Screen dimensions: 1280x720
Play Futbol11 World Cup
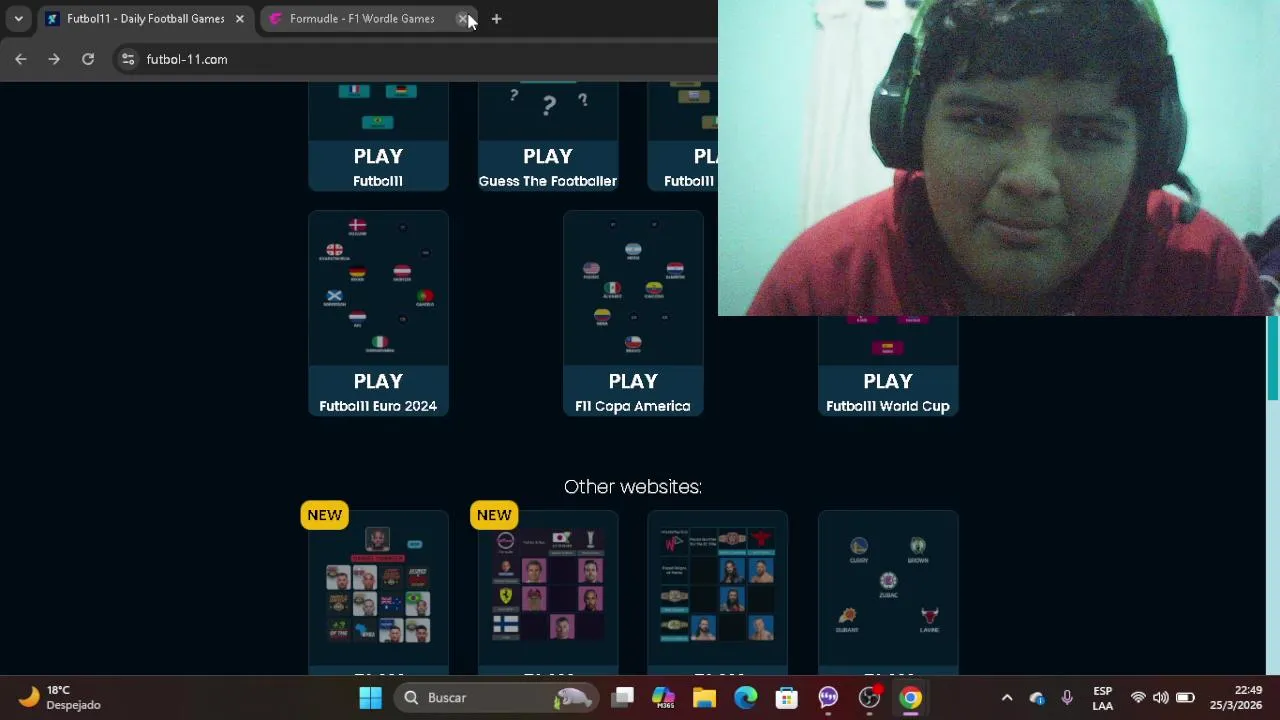(888, 391)
